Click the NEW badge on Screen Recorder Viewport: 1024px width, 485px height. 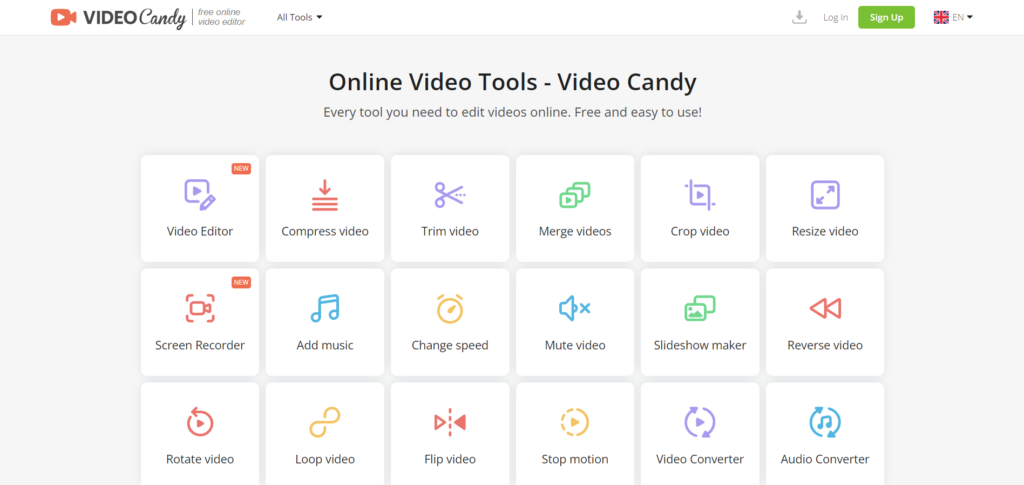pyautogui.click(x=242, y=282)
